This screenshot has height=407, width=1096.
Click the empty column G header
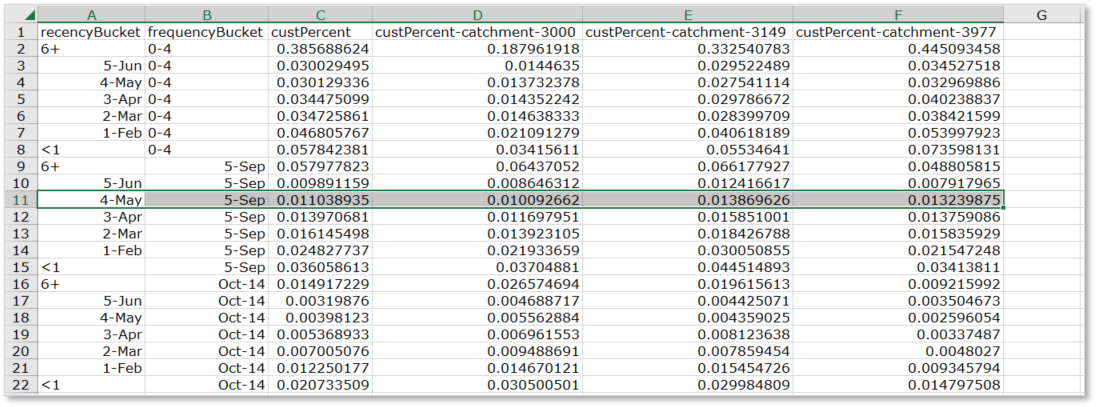pyautogui.click(x=1041, y=15)
